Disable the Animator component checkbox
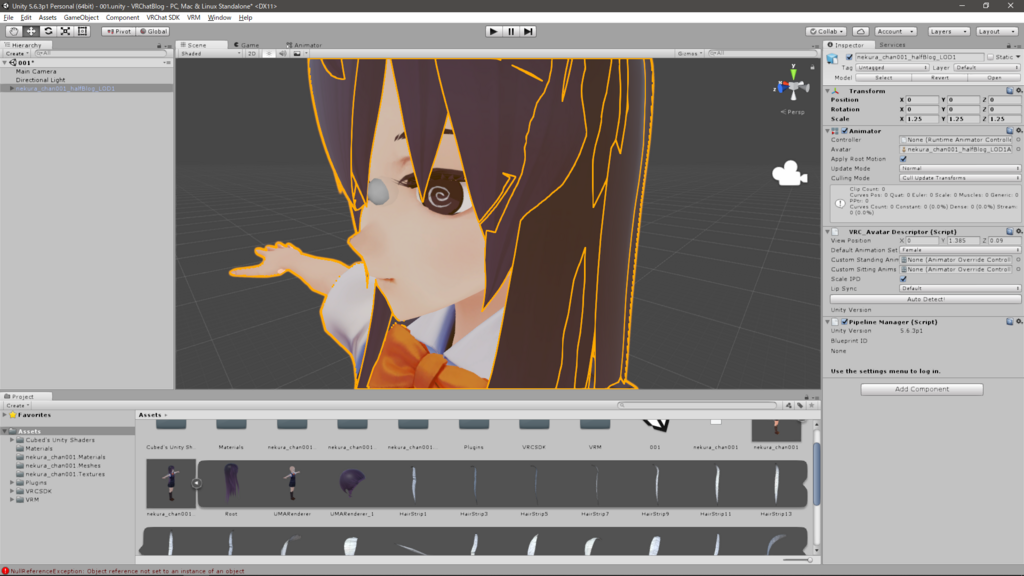The image size is (1024, 576). click(844, 131)
